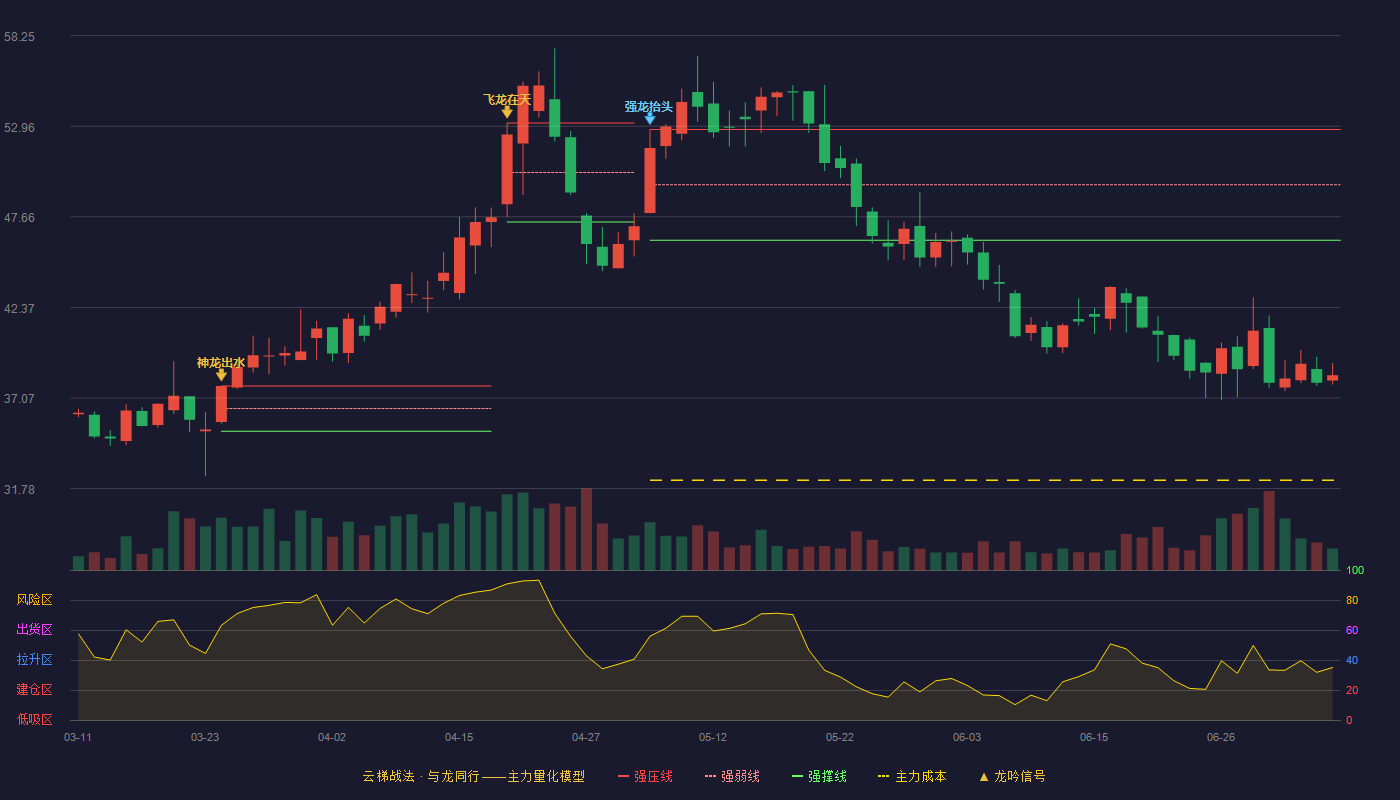1400x800 pixels.
Task: Click the 飞龙在天 signal arrow marker
Action: [507, 111]
